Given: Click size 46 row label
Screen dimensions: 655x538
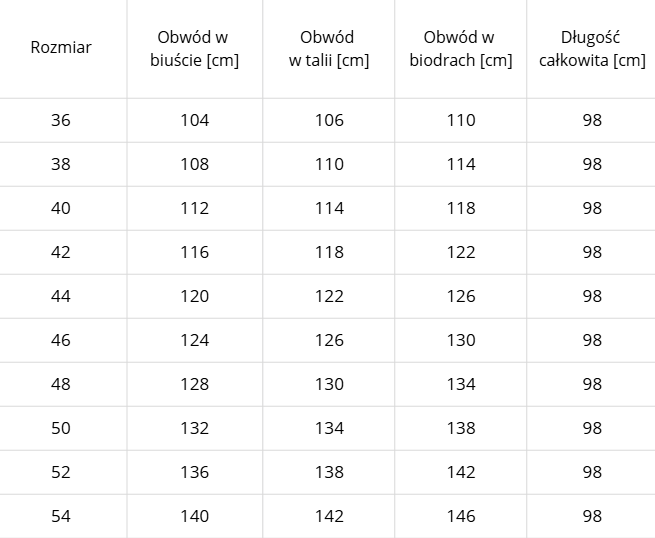Looking at the screenshot, I should 61,340.
